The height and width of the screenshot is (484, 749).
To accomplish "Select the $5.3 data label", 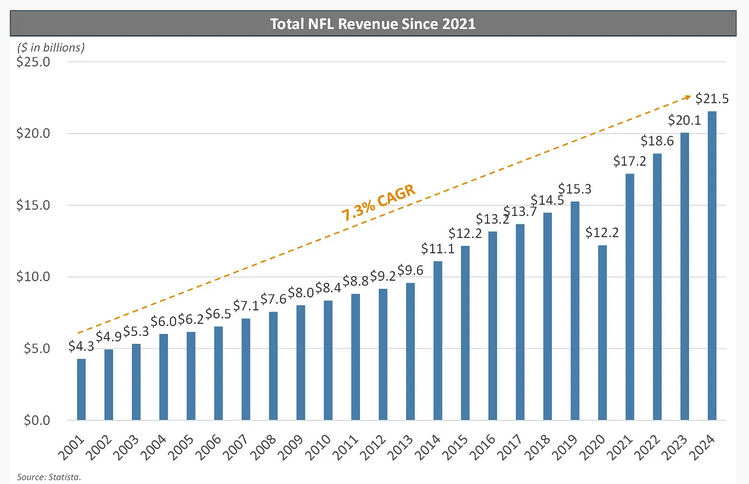I will (x=136, y=331).
